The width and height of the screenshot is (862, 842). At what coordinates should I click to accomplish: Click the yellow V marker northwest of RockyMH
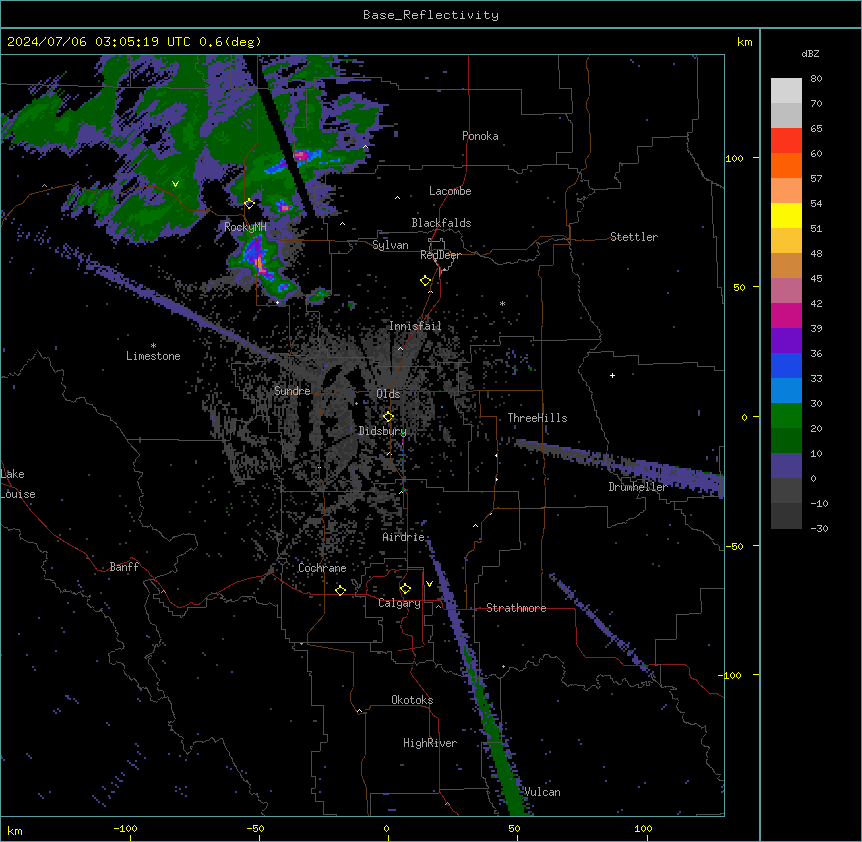[175, 184]
